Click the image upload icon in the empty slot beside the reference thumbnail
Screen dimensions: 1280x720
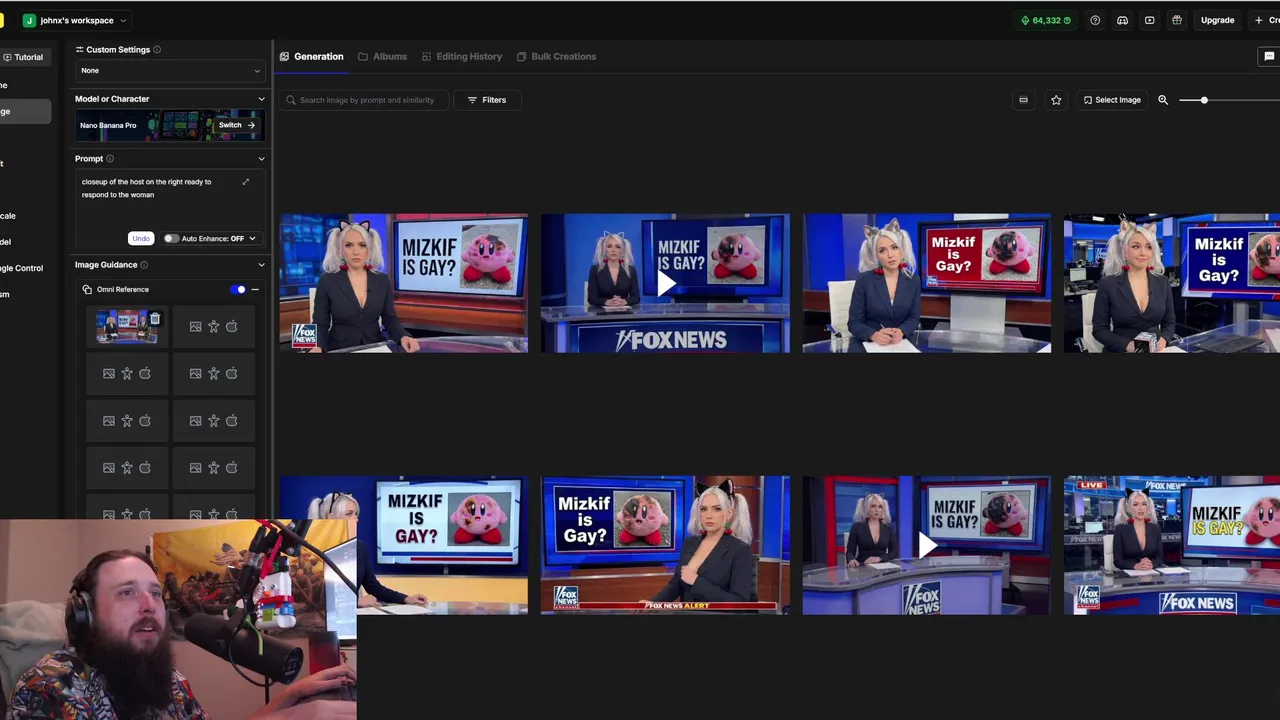tap(195, 327)
